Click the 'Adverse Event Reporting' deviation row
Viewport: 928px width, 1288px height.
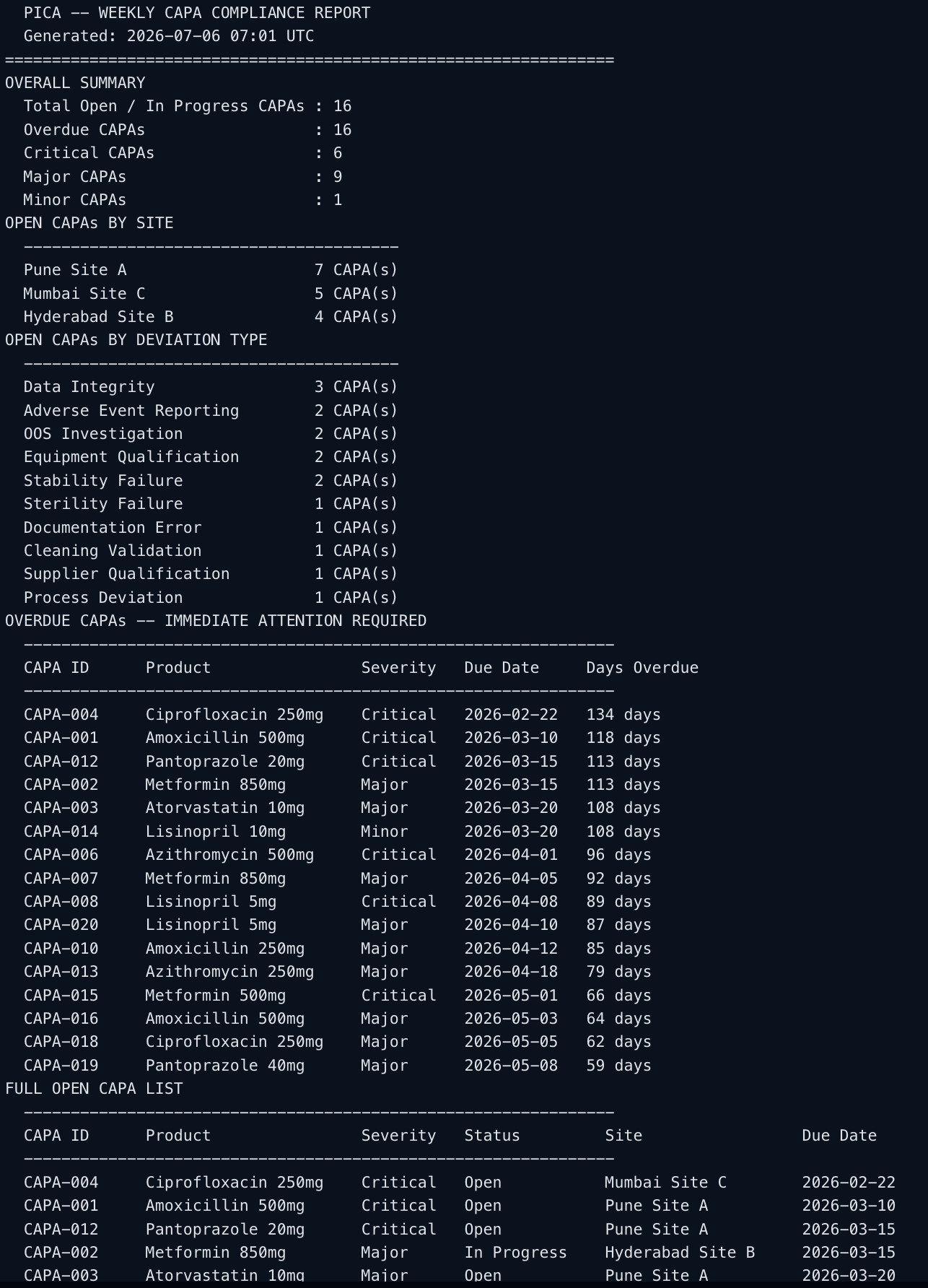pyautogui.click(x=211, y=411)
